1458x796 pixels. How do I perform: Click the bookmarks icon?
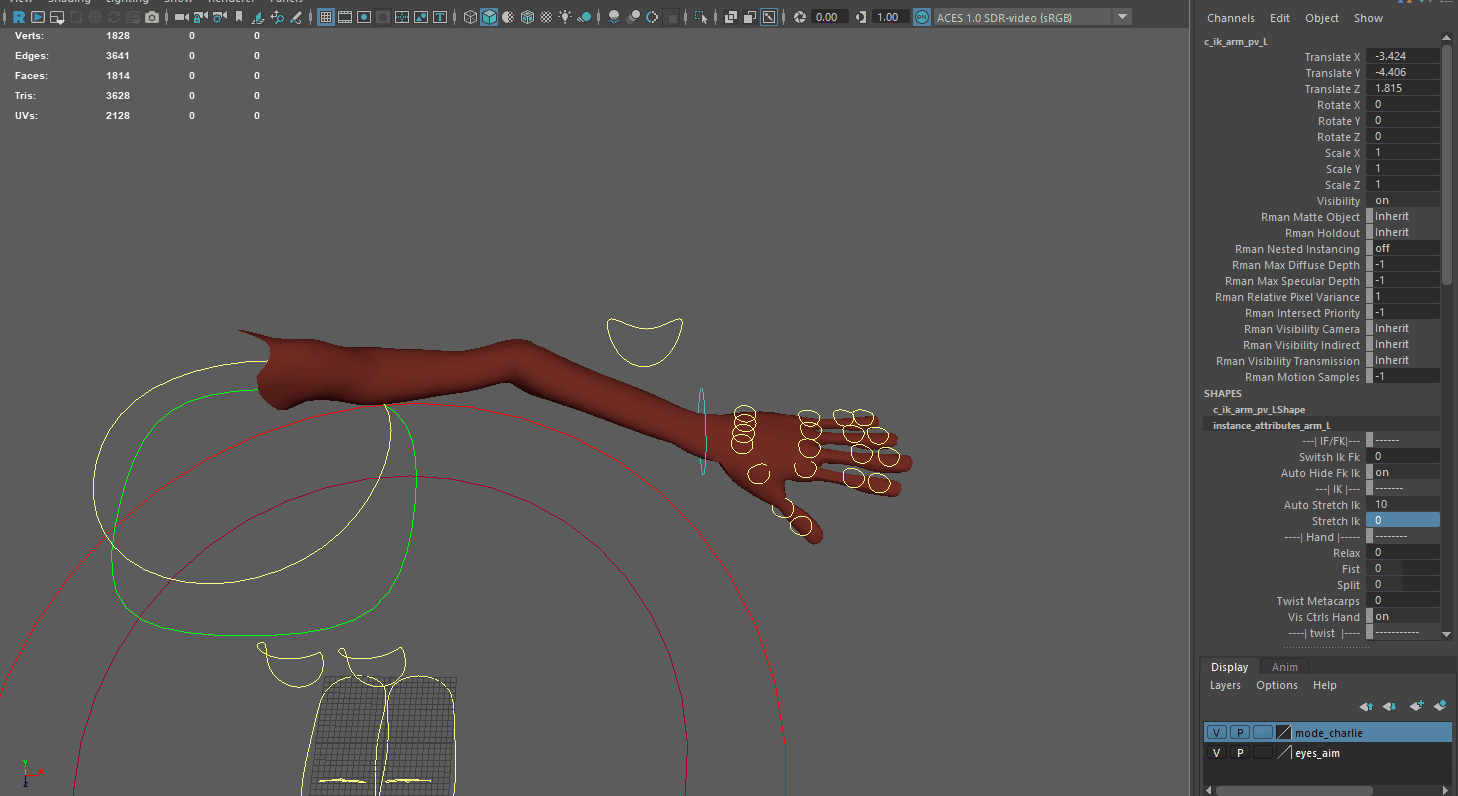coord(239,17)
